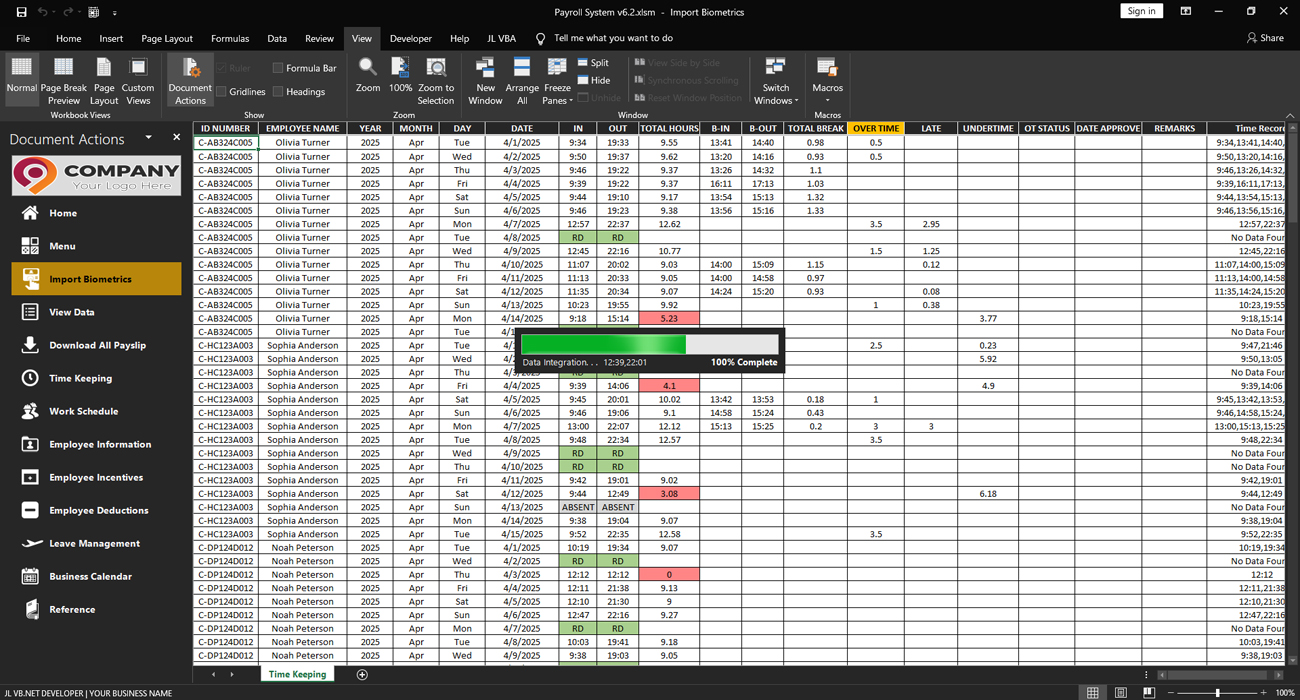Open Reference in sidebar
This screenshot has height=700, width=1300.
pyautogui.click(x=96, y=609)
